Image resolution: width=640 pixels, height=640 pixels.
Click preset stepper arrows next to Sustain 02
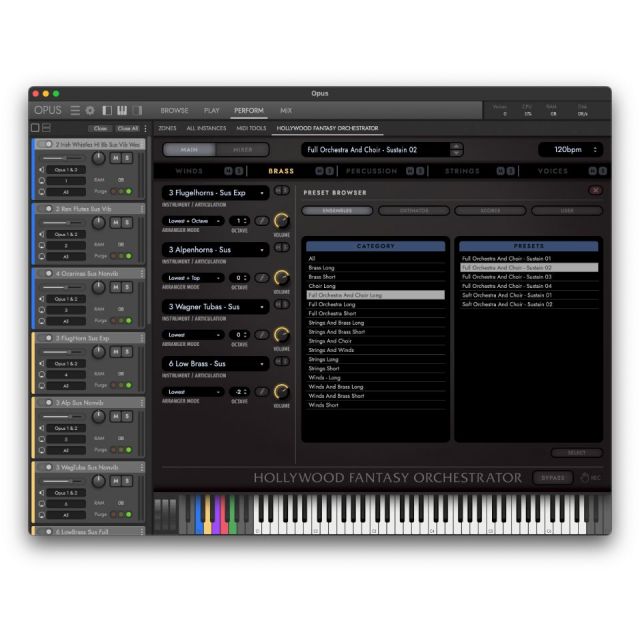(456, 149)
